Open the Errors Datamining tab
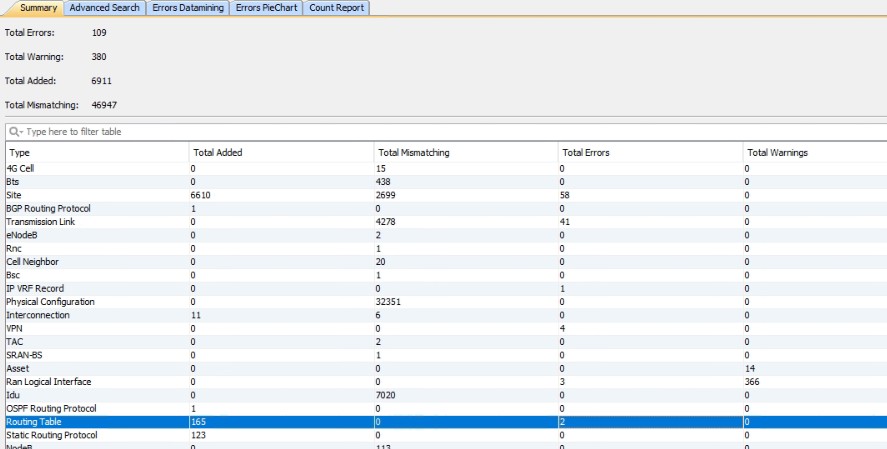The width and height of the screenshot is (887, 449). pos(187,8)
